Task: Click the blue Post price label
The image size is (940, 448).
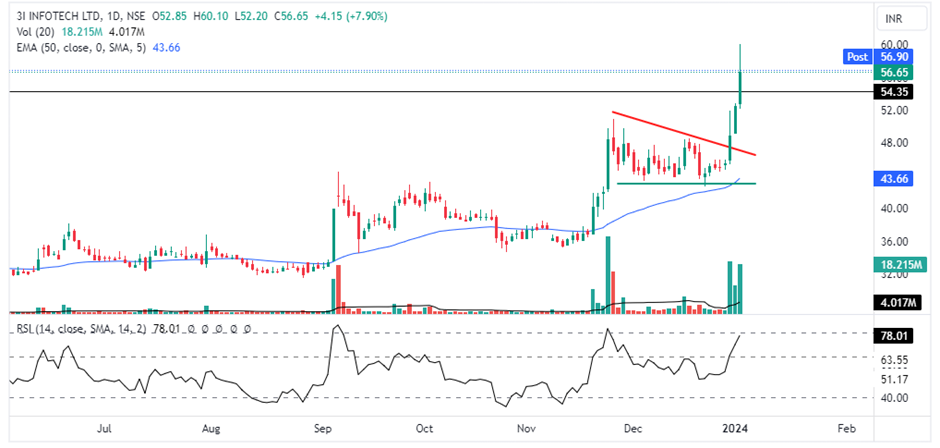Action: pos(856,58)
